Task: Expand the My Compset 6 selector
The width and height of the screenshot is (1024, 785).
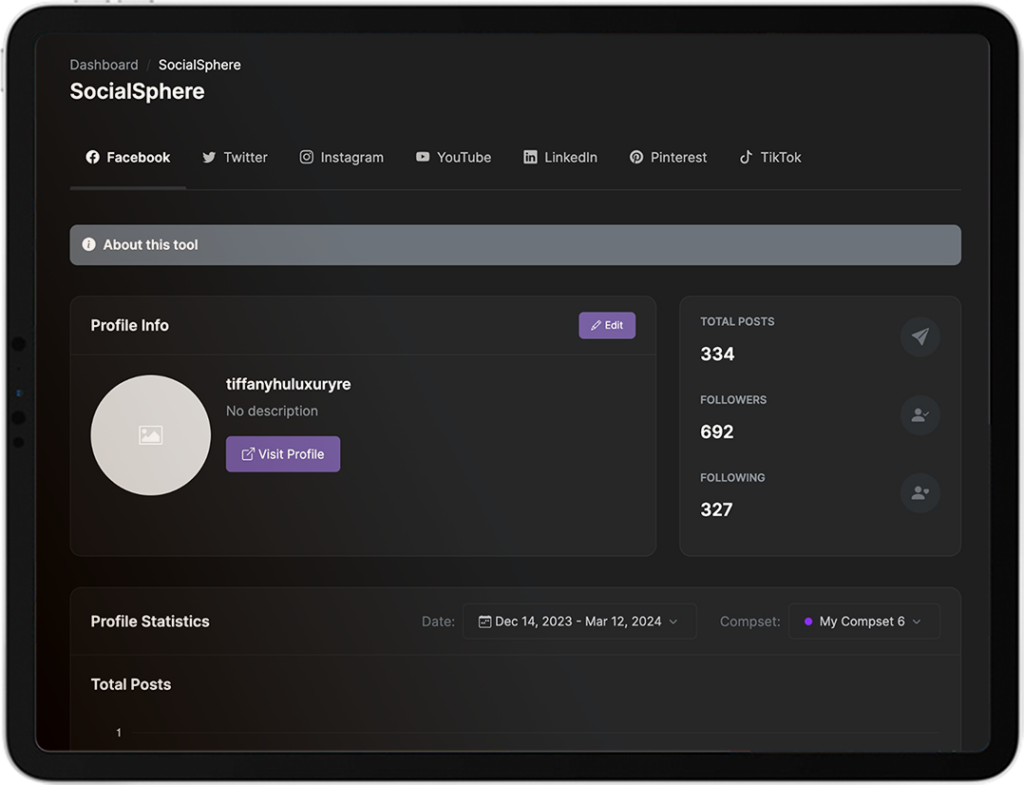Action: [x=864, y=621]
